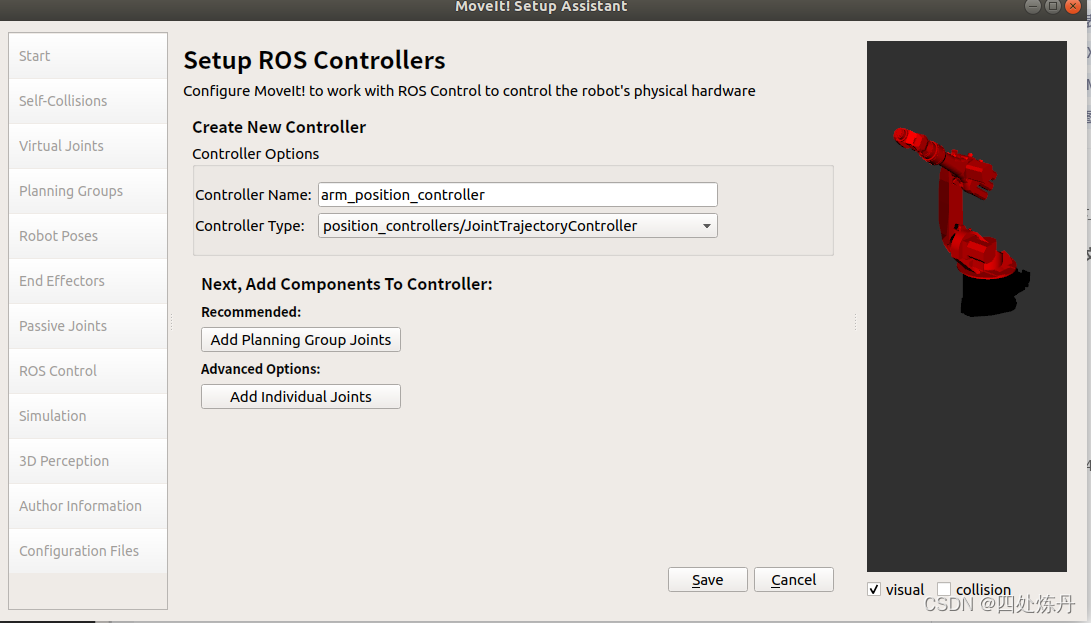Click Add Individual Joints button
The height and width of the screenshot is (623, 1091).
(301, 397)
